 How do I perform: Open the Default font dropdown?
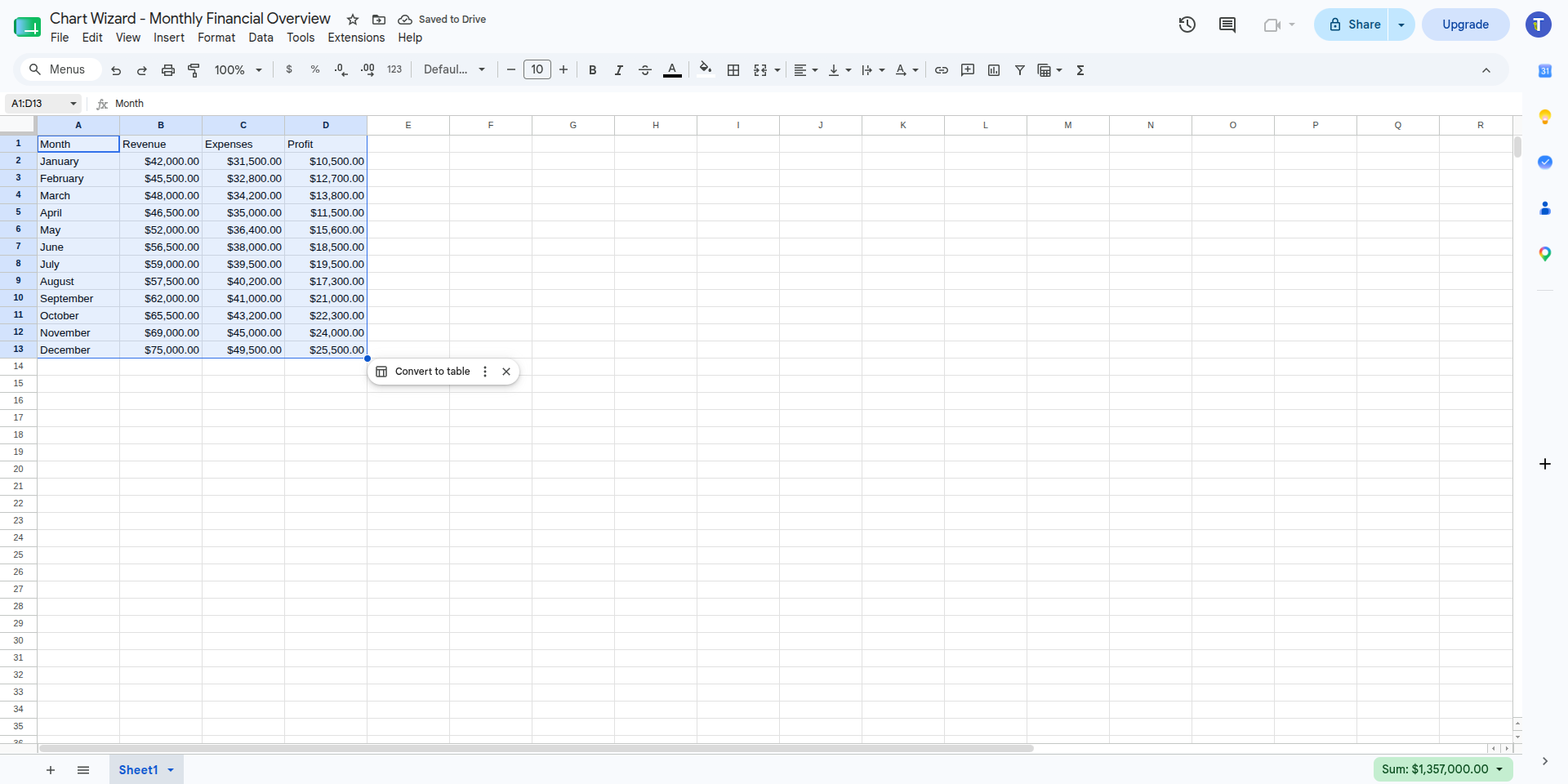click(454, 70)
